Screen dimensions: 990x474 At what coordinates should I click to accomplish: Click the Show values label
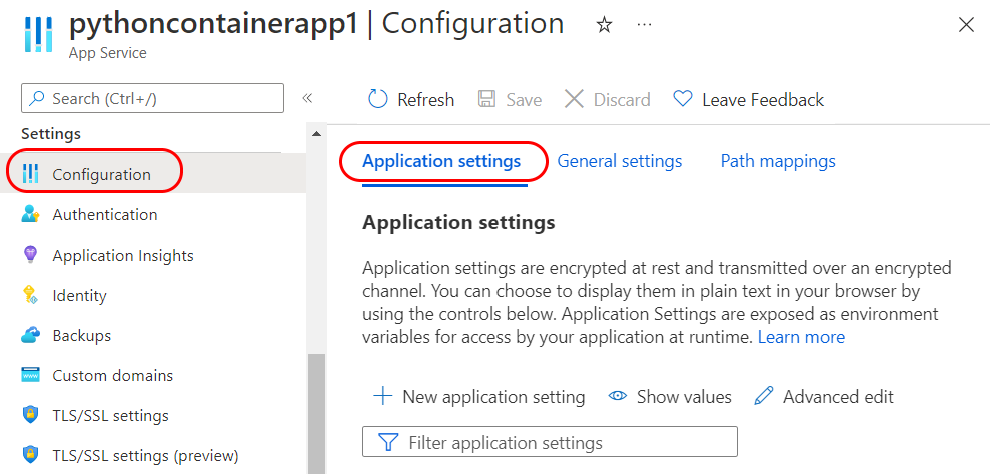point(684,397)
